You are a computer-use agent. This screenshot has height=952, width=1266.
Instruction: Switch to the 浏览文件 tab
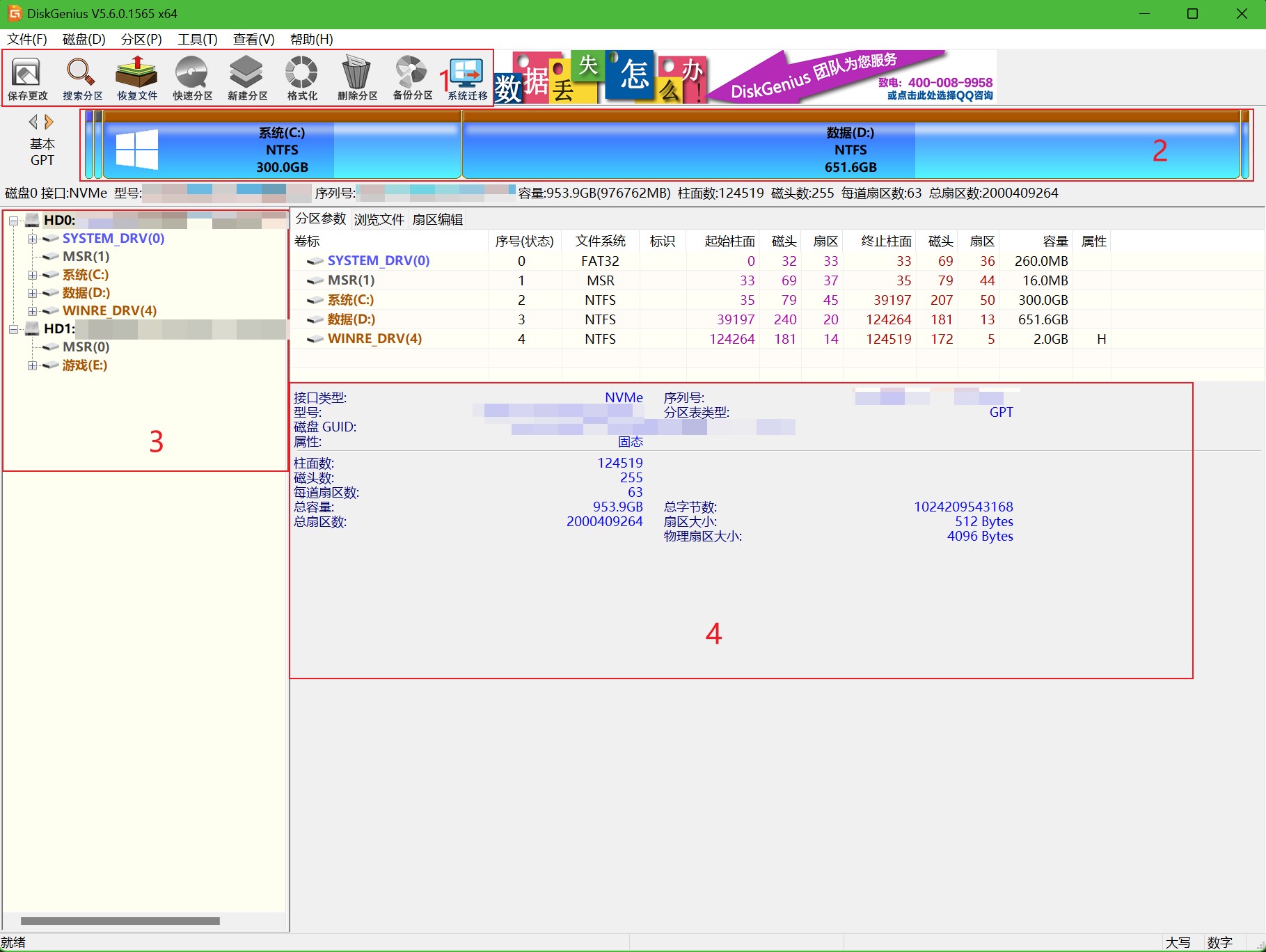coord(379,219)
